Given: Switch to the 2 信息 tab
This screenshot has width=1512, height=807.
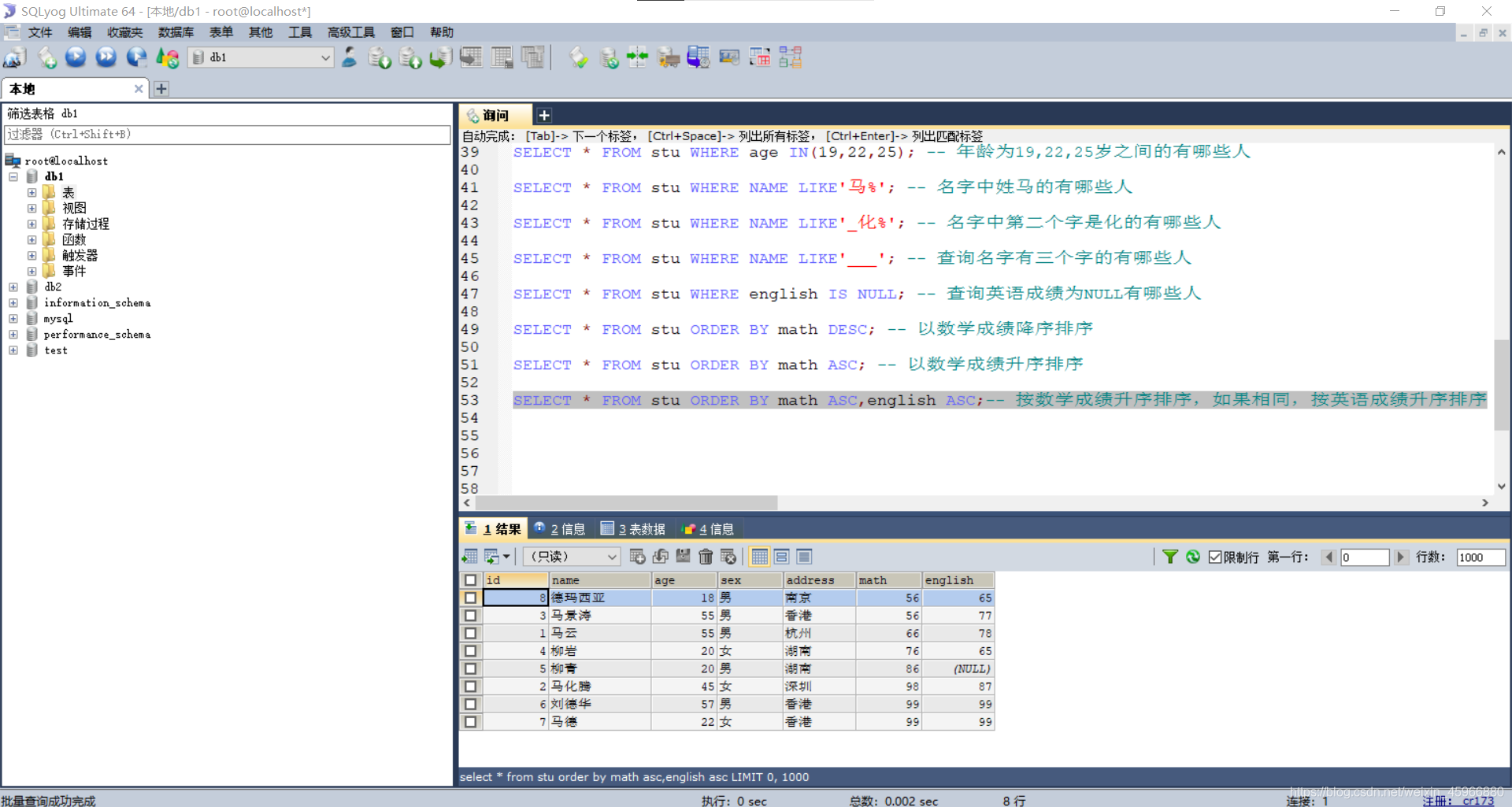Looking at the screenshot, I should (560, 529).
